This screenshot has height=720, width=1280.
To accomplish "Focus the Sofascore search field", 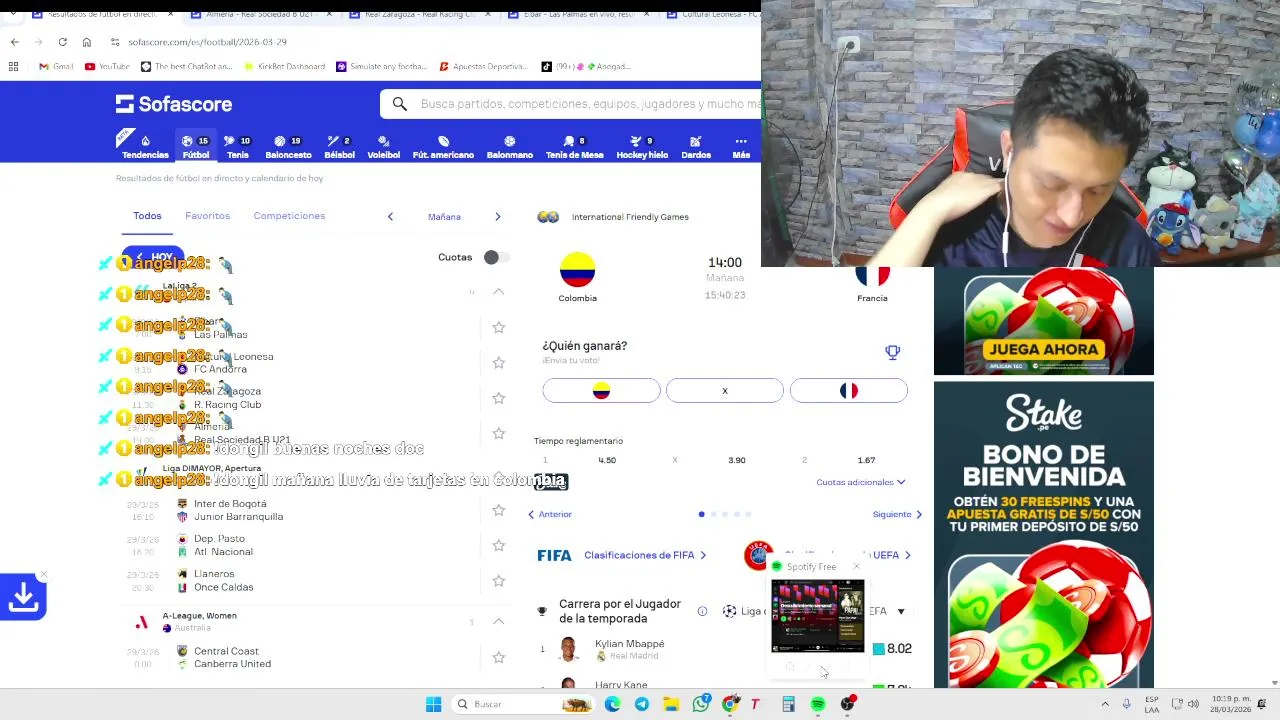I will [588, 104].
